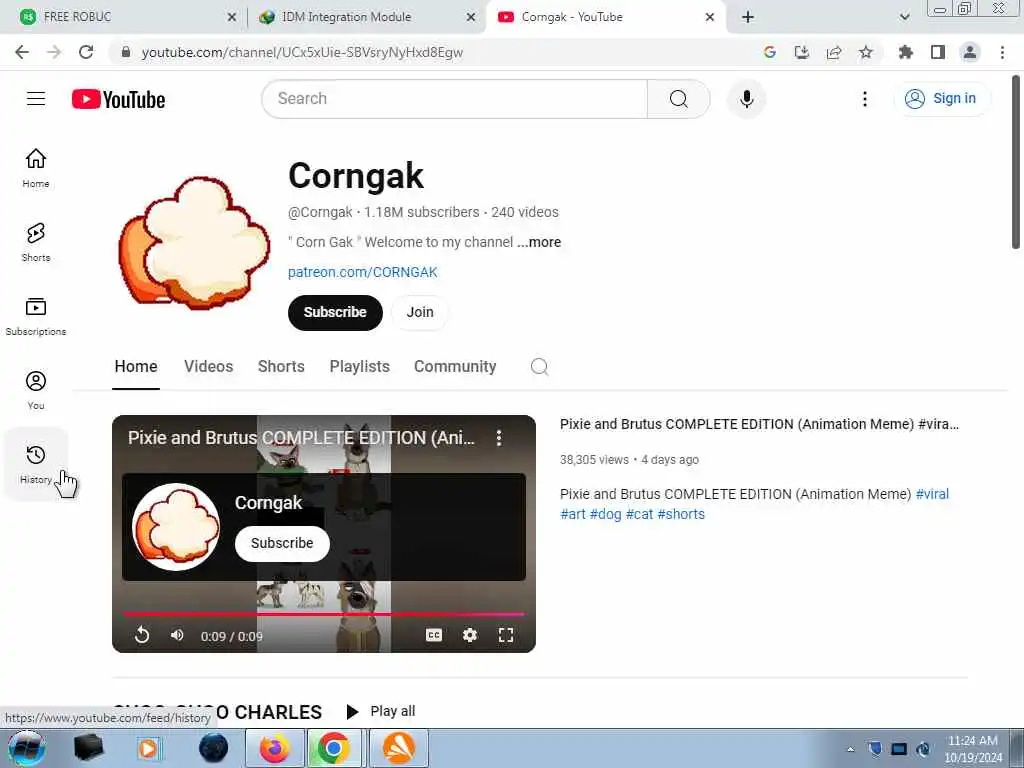Open Pixie and Brutus video title
This screenshot has height=768, width=1024.
[759, 424]
